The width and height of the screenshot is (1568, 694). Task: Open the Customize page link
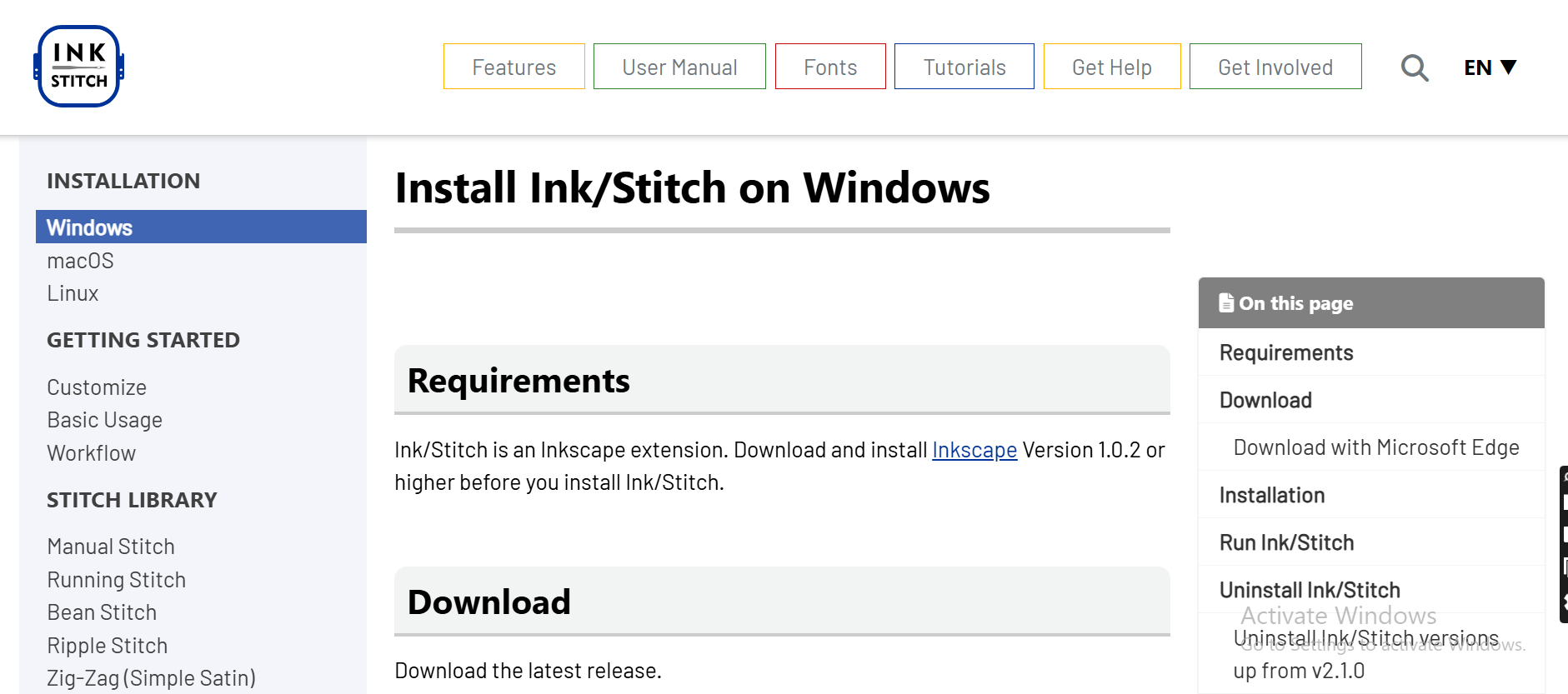[97, 387]
